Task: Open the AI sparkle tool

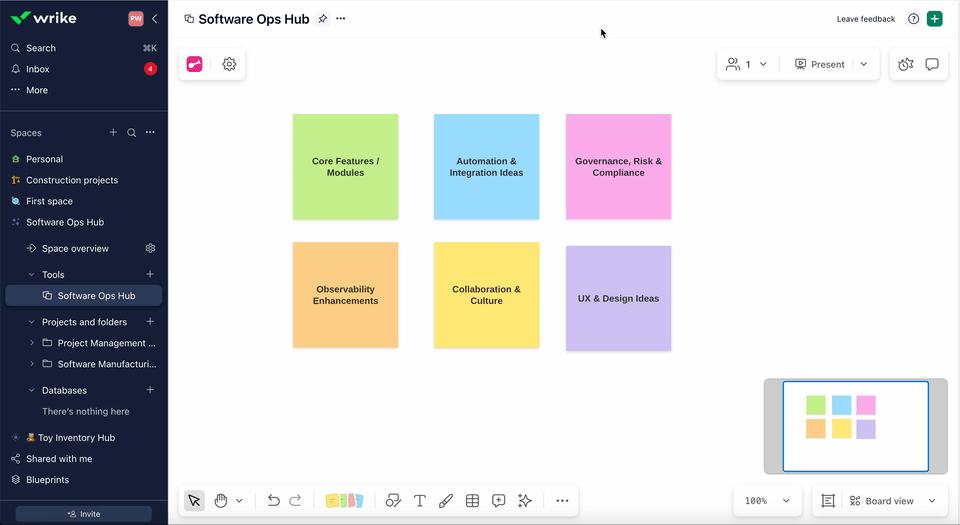Action: pos(525,501)
